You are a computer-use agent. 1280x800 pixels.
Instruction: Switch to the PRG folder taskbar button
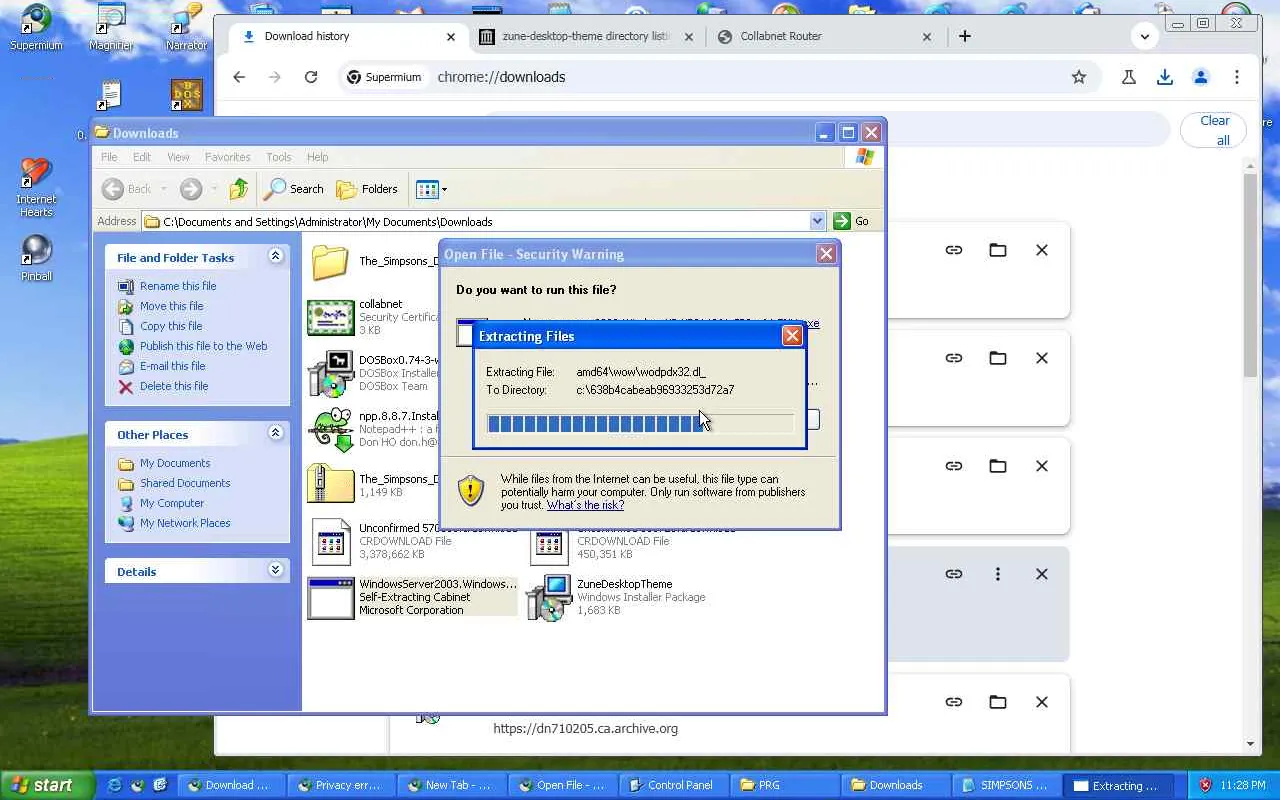pyautogui.click(x=784, y=785)
